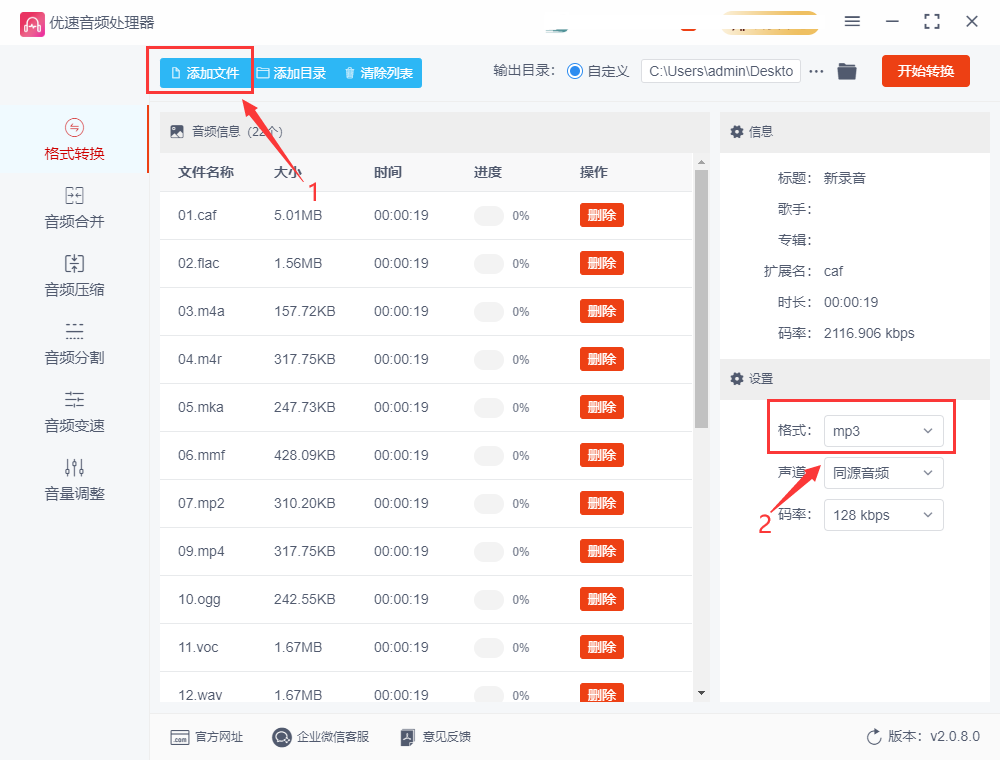Viewport: 1000px width, 760px height.
Task: Open the 音频压缩 sidebar tab
Action: 74,276
